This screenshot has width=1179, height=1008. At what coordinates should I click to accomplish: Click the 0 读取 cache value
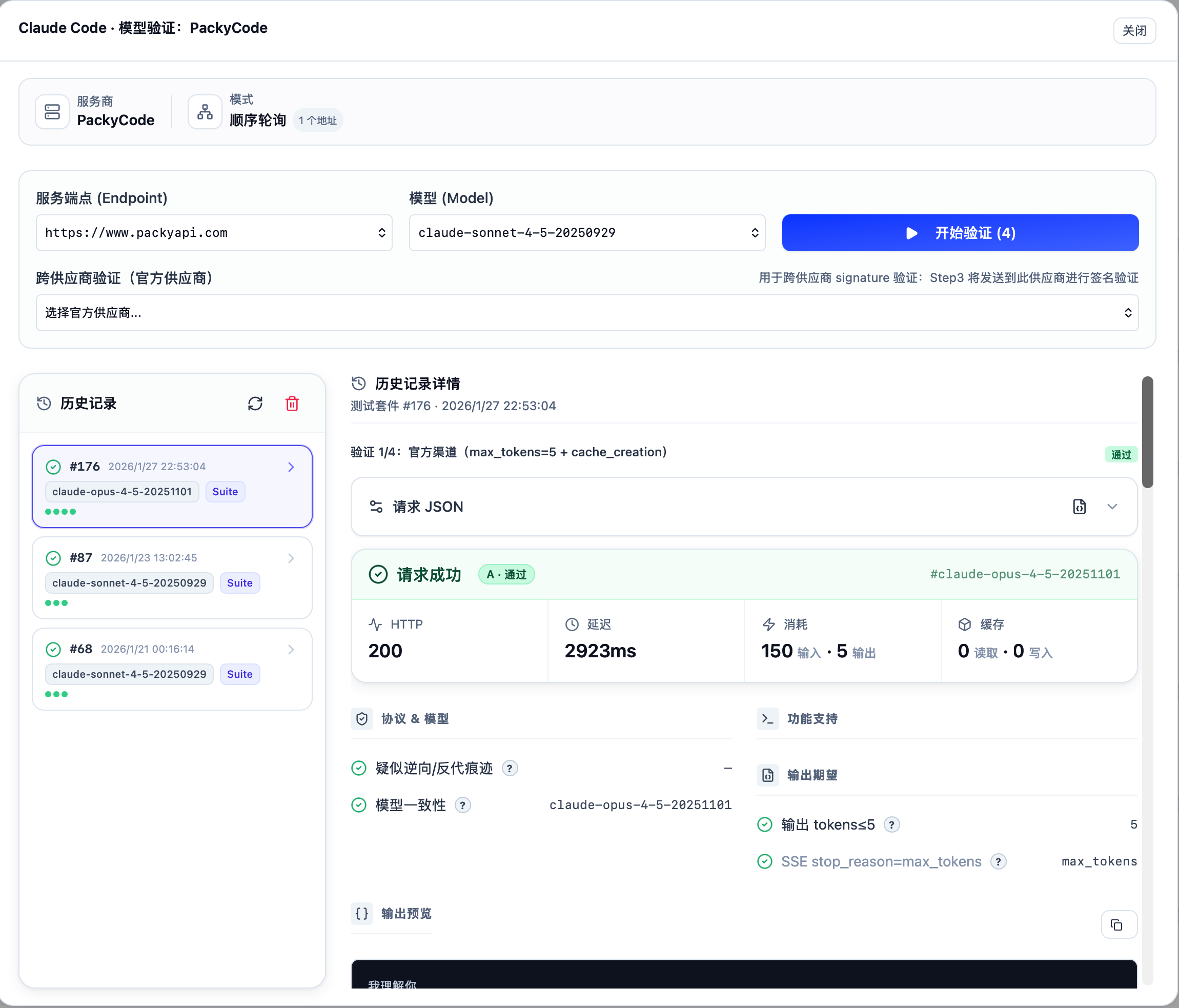[978, 651]
